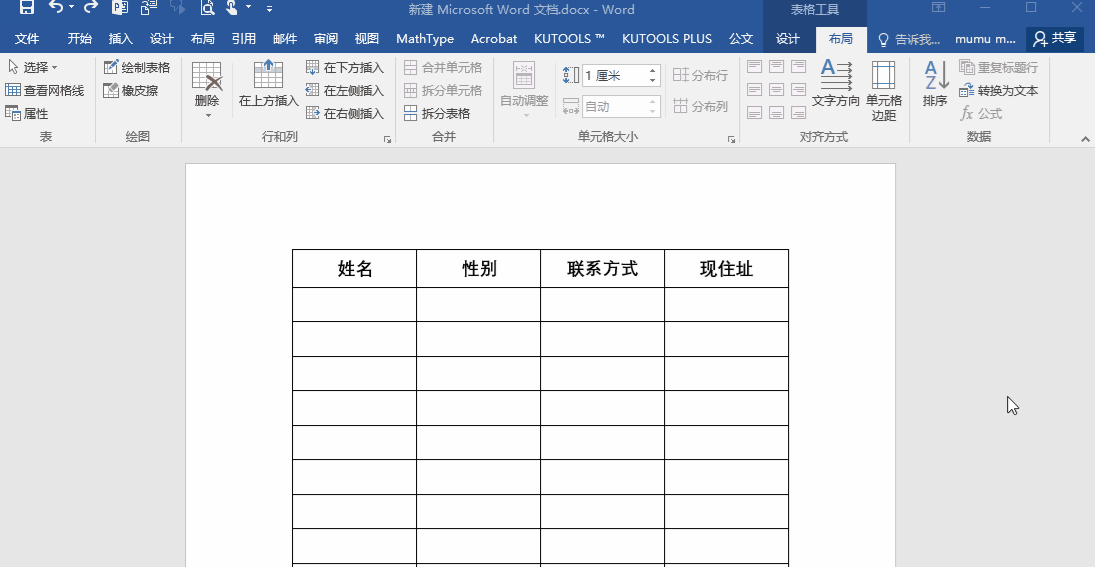Save the document with the floppy icon
This screenshot has height=567, width=1095.
(27, 8)
